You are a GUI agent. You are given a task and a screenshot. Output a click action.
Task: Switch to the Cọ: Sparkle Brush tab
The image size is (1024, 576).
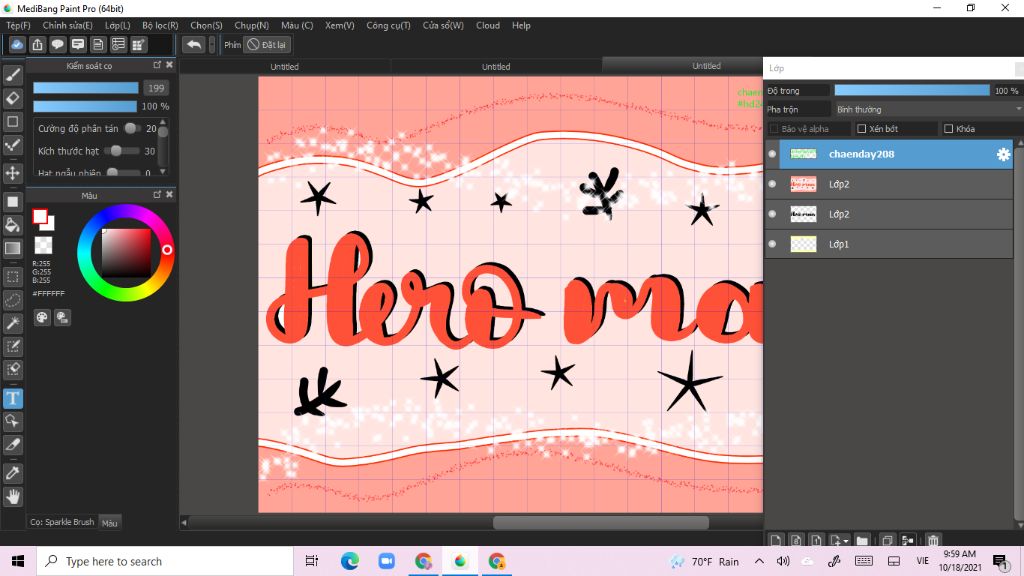point(62,522)
